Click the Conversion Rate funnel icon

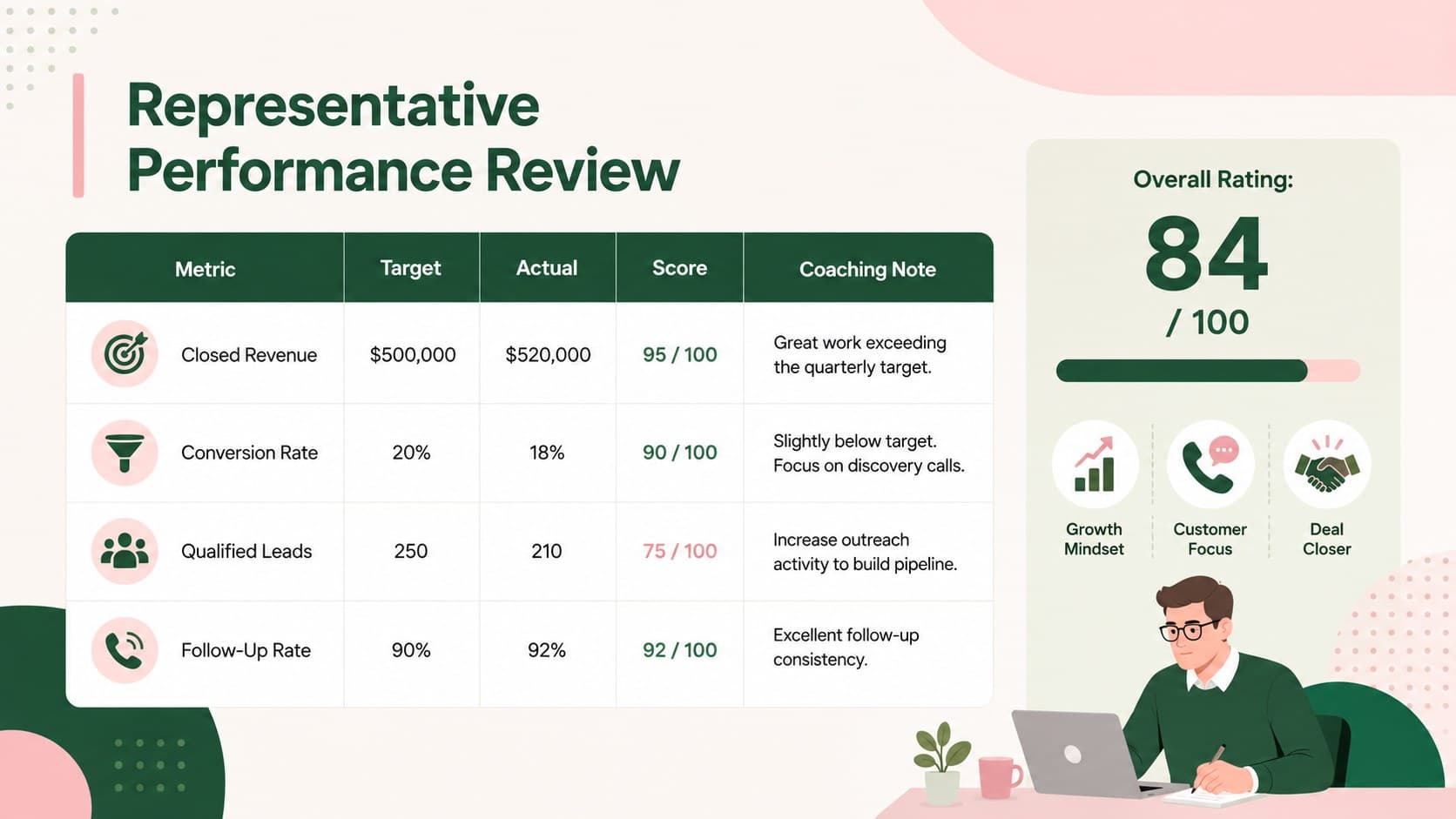coord(125,453)
